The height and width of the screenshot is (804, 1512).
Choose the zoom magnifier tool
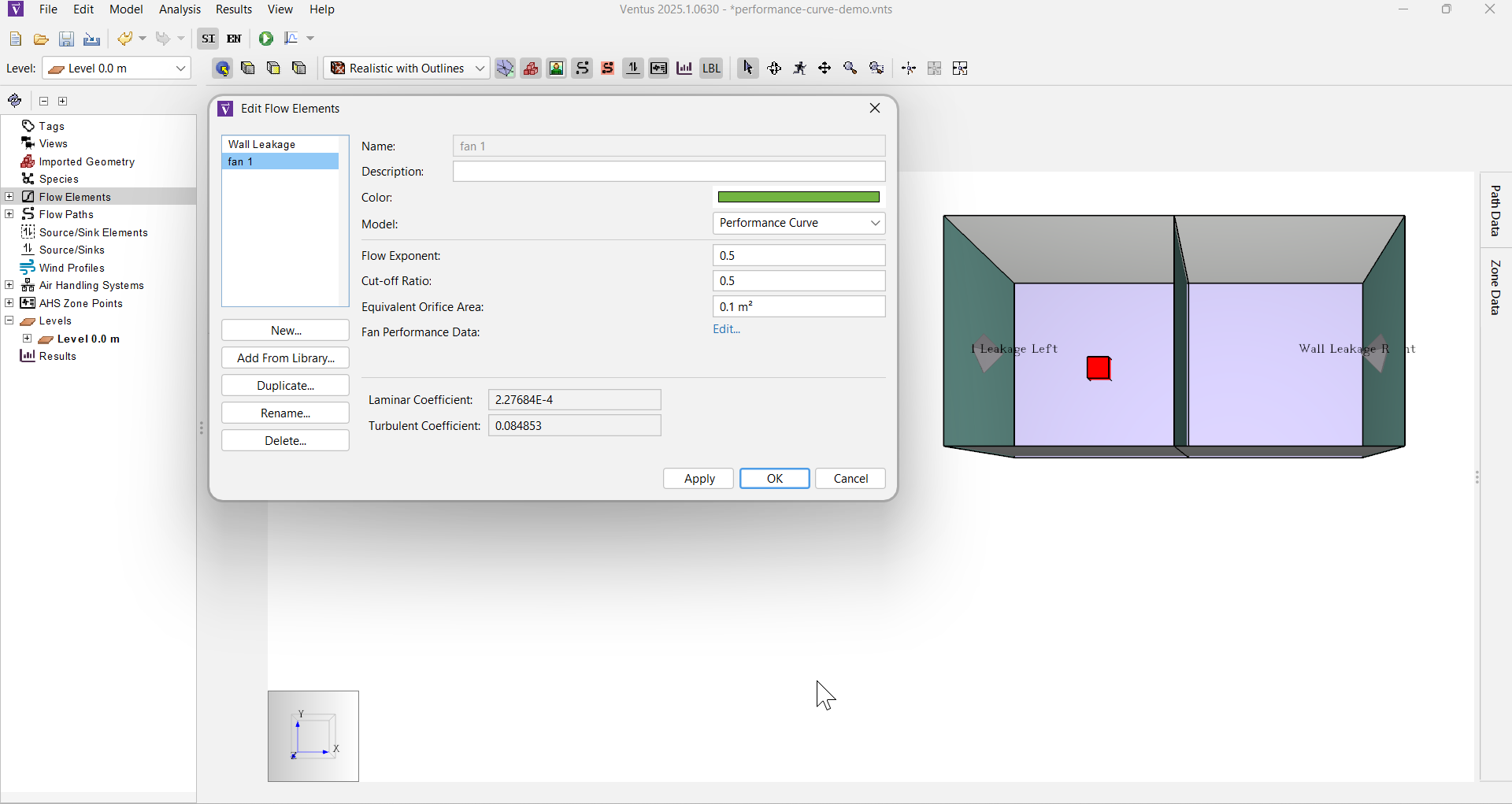coord(850,69)
